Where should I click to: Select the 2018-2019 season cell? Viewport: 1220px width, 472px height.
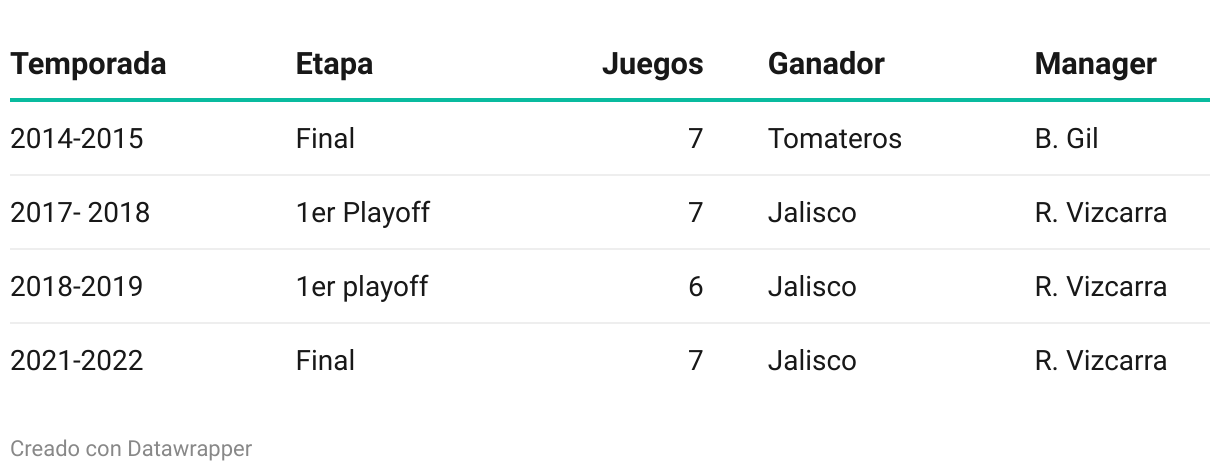pos(76,286)
